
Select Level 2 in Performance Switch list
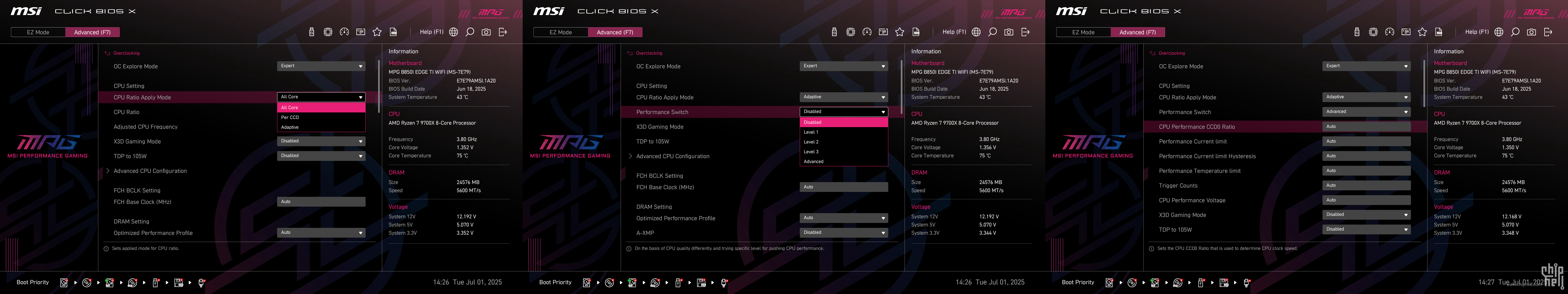[x=844, y=142]
